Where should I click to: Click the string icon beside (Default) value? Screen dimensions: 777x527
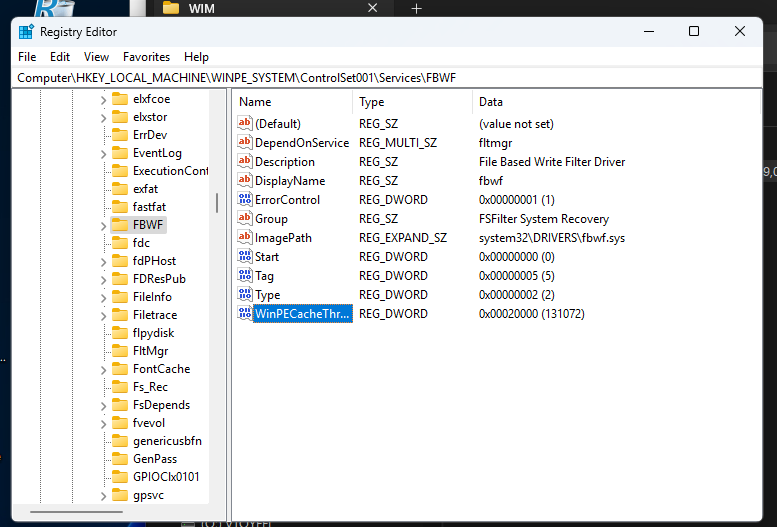245,123
